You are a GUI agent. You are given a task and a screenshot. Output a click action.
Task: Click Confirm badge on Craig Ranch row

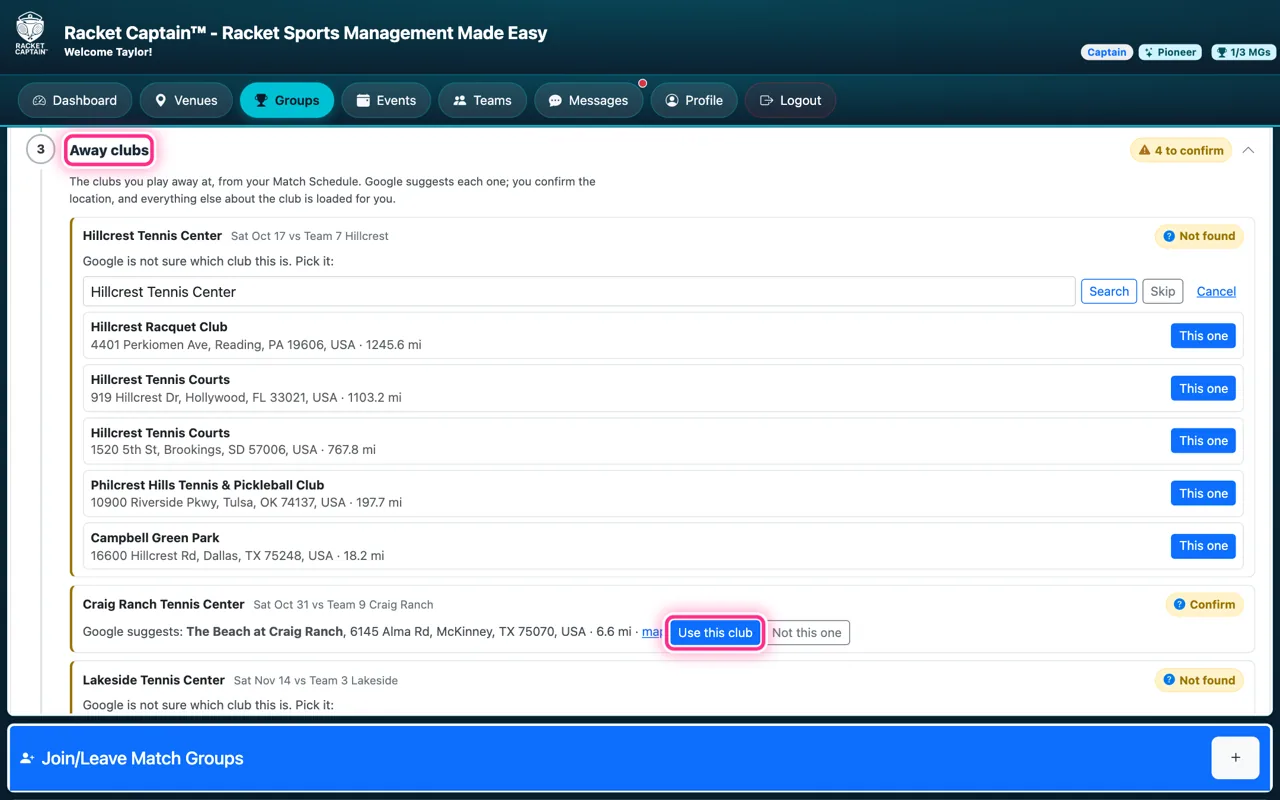pos(1205,604)
